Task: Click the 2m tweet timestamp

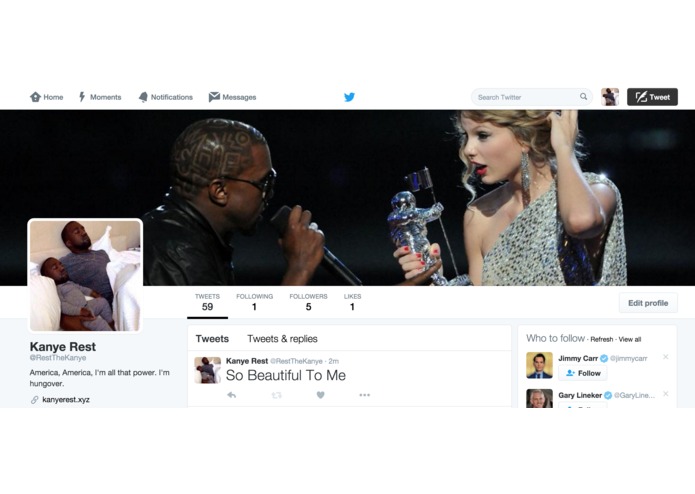Action: 334,361
